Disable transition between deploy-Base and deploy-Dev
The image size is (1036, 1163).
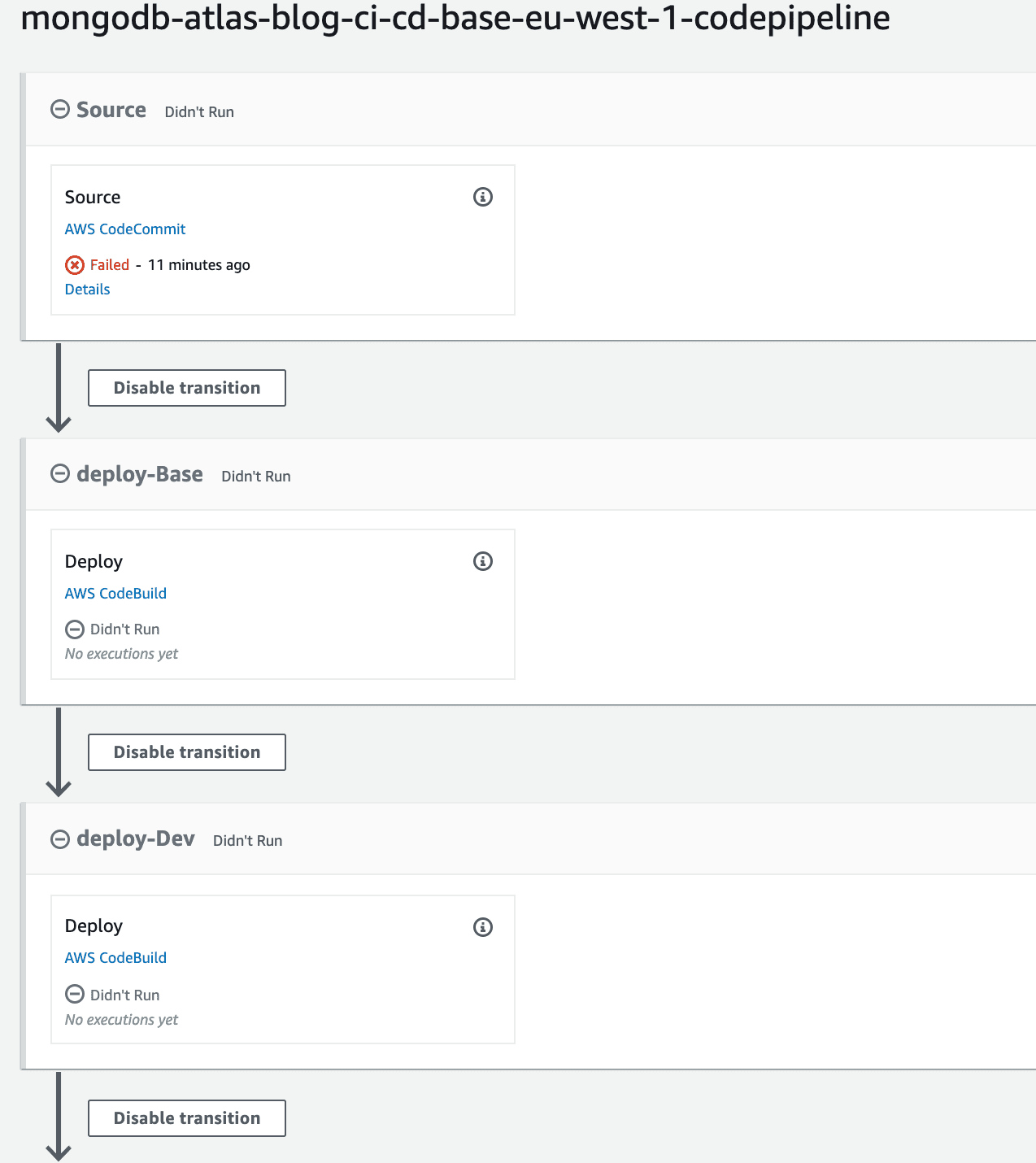coord(187,752)
